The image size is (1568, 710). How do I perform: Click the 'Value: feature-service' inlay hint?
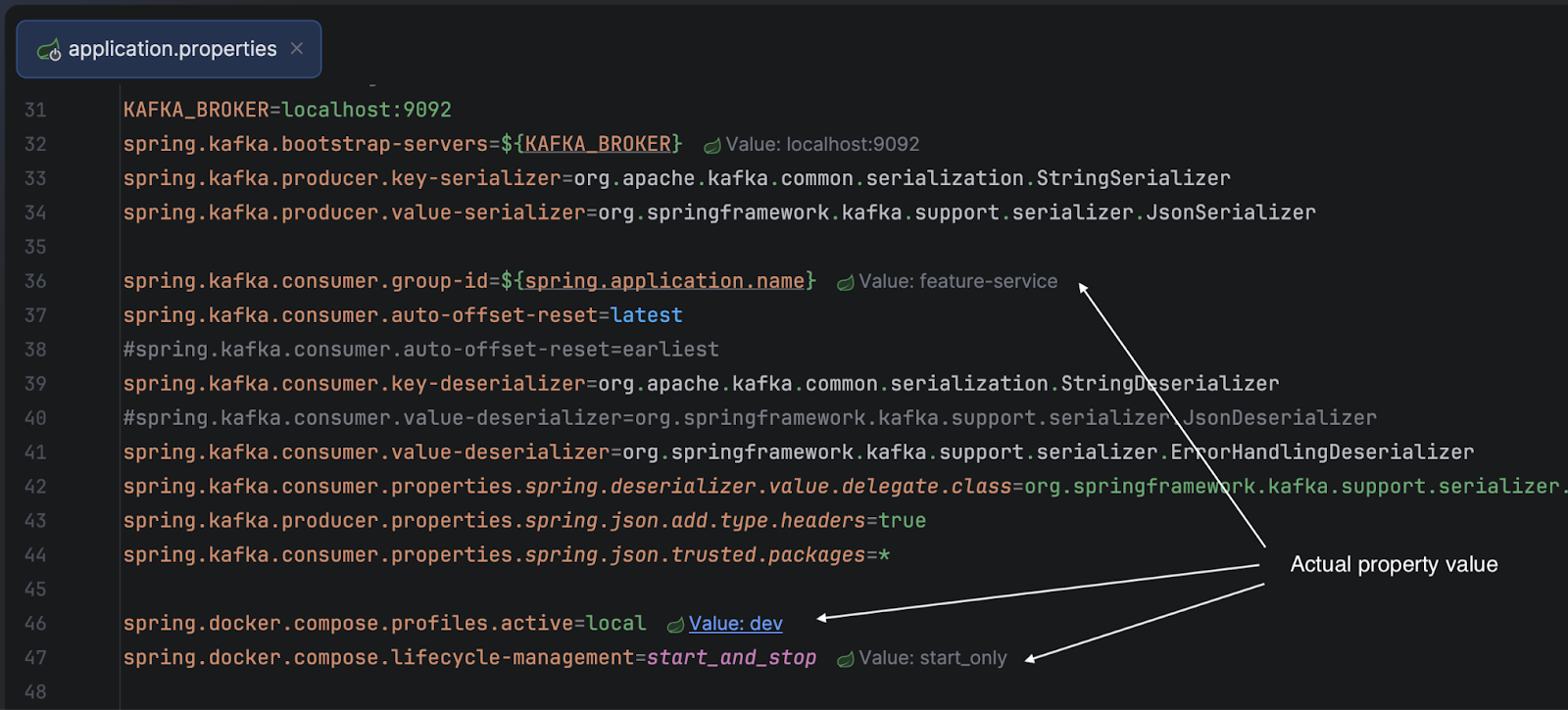coord(957,282)
